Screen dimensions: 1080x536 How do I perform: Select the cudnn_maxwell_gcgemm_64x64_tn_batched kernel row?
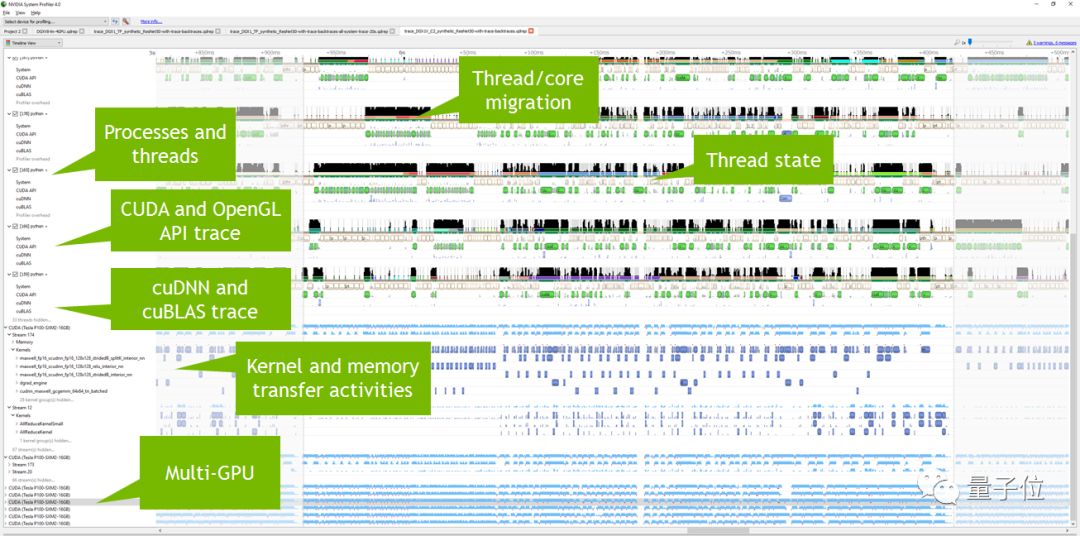click(61, 391)
